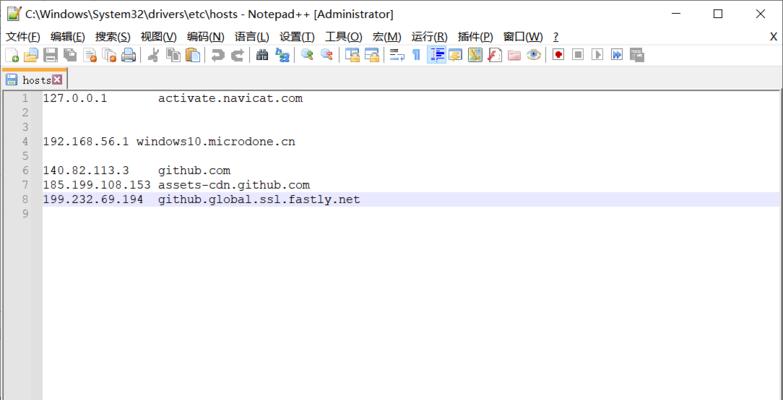The image size is (783, 400).
Task: Cut selection with the scissors icon
Action: click(153, 55)
